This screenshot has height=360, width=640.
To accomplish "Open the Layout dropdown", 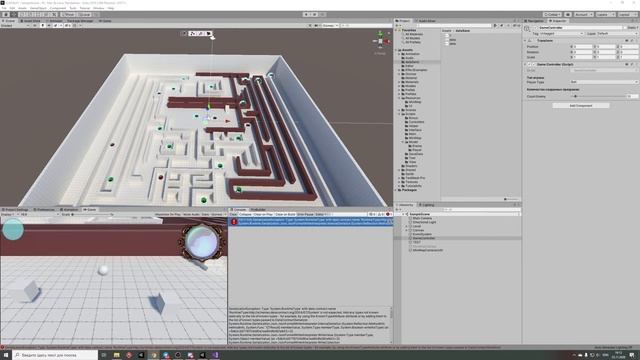I will [x=627, y=14].
